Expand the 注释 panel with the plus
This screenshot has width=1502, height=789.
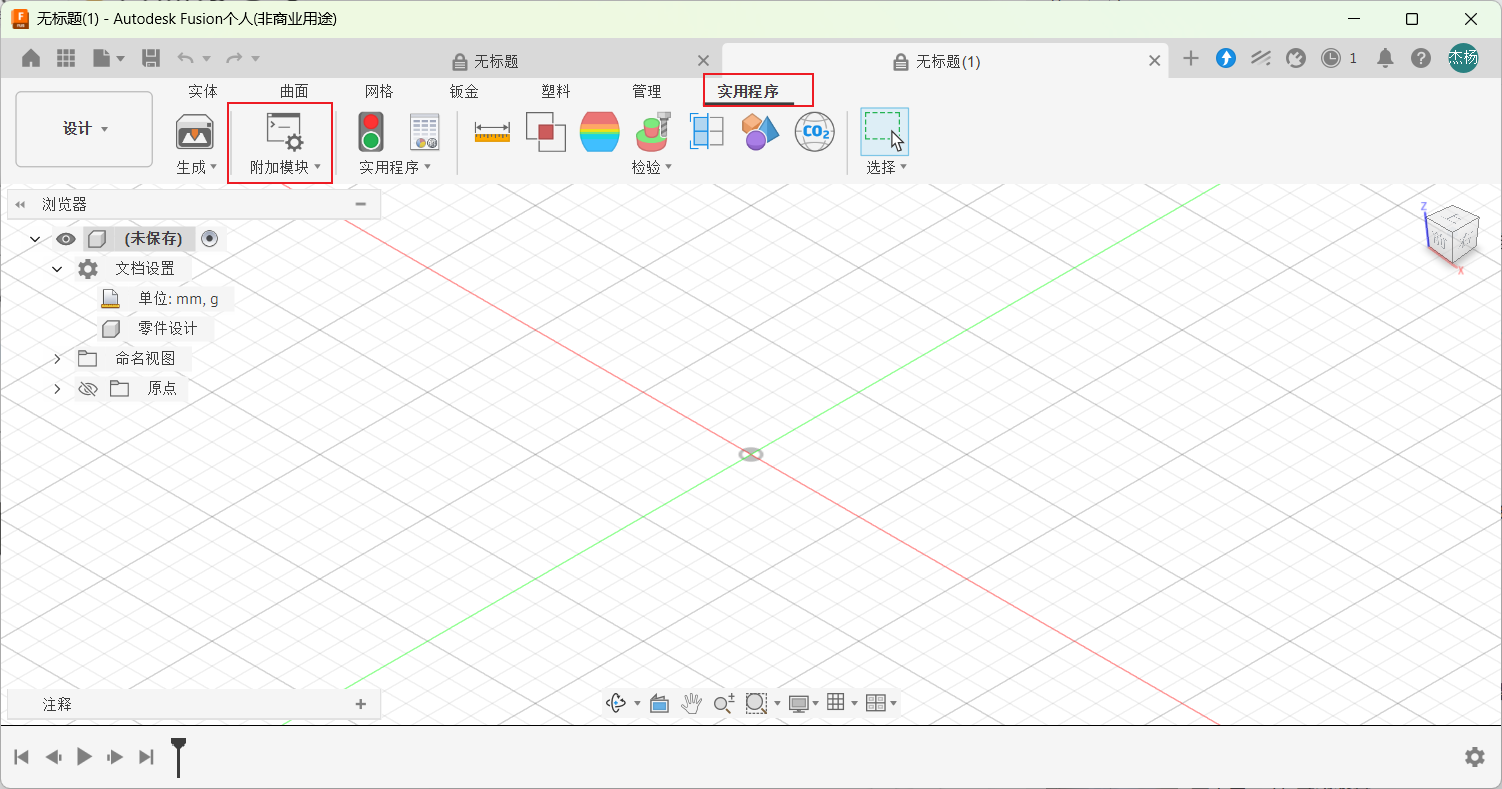(x=361, y=704)
